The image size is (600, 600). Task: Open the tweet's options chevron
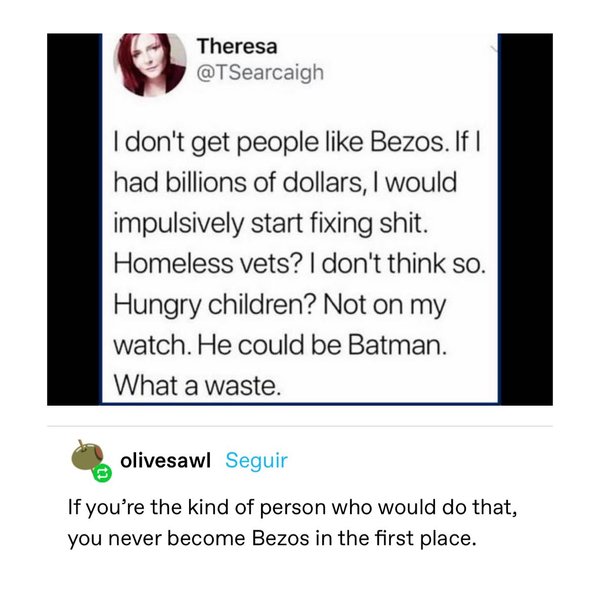[491, 46]
